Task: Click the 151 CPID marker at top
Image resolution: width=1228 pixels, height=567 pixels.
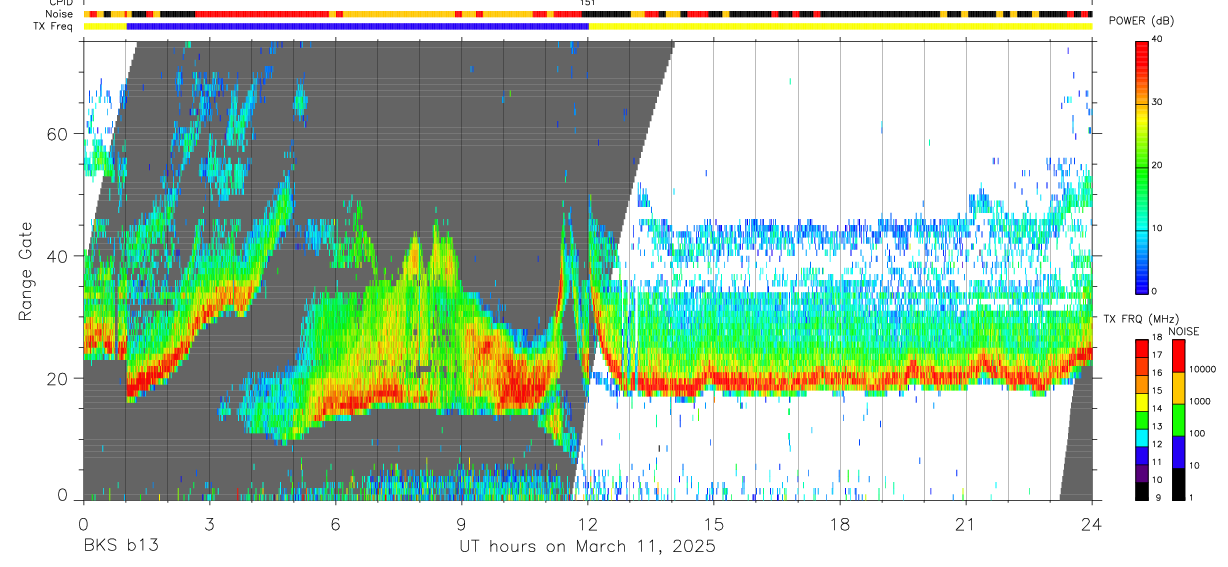Action: click(588, 3)
